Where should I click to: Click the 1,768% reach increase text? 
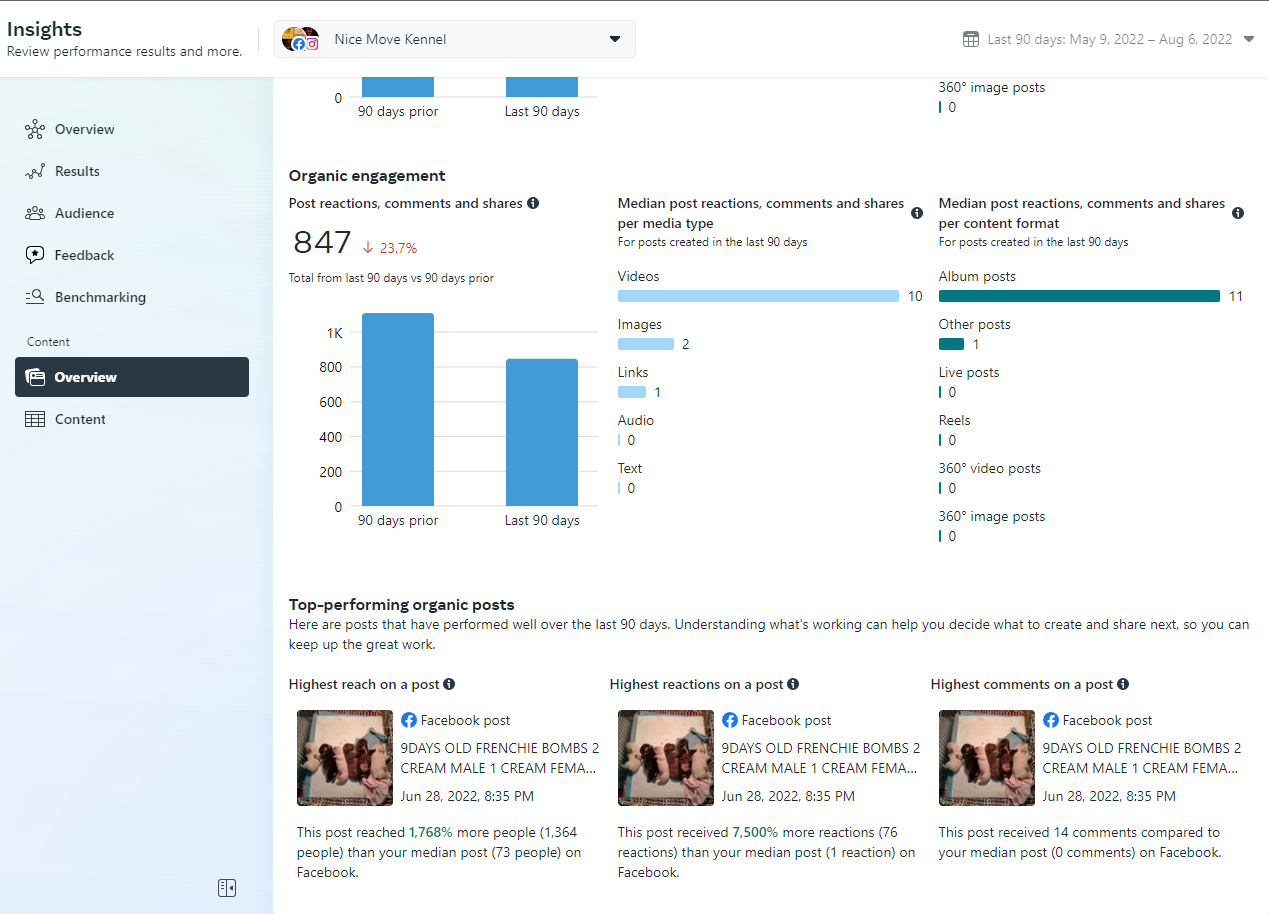[431, 832]
